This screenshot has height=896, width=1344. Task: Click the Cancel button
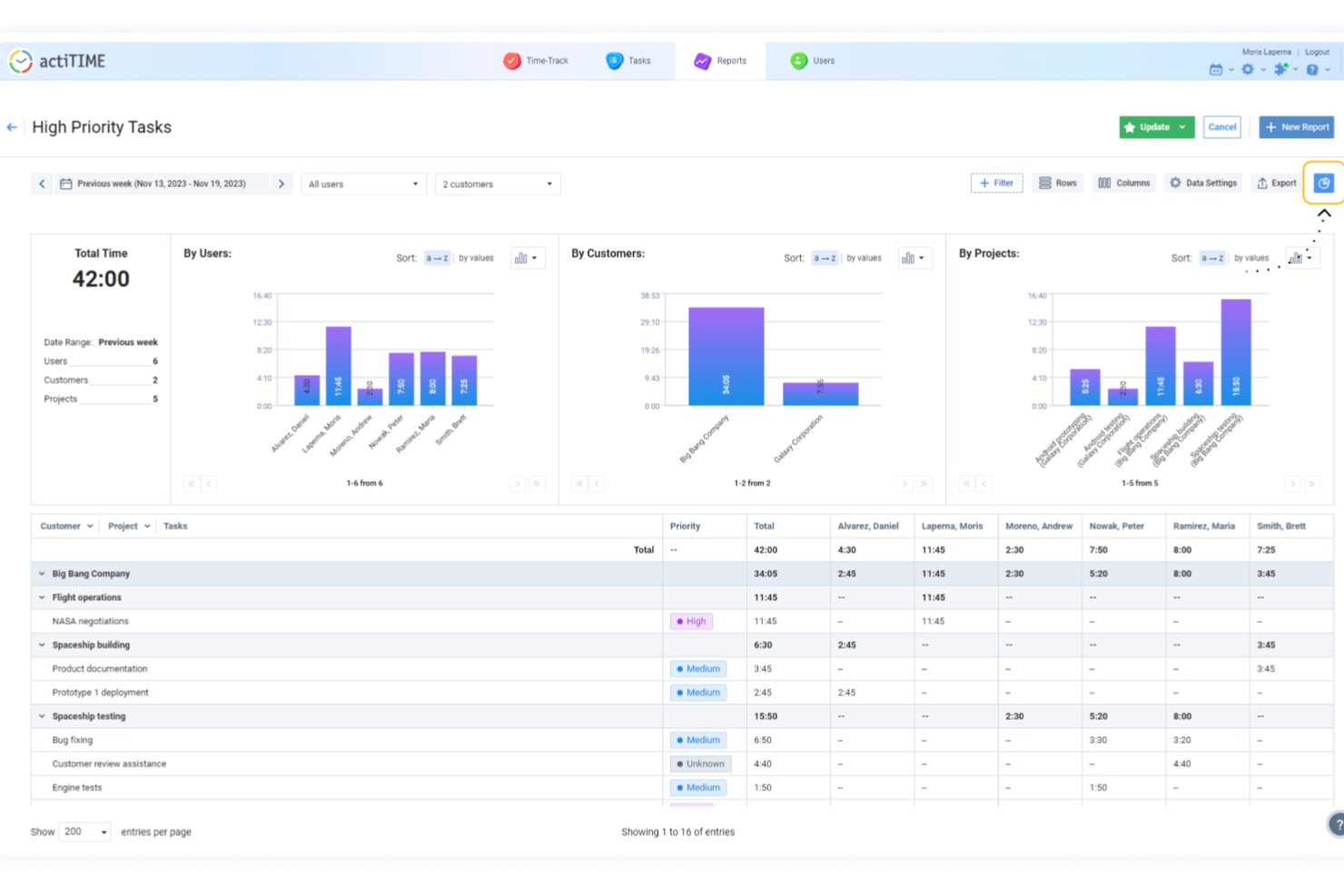[x=1222, y=127]
